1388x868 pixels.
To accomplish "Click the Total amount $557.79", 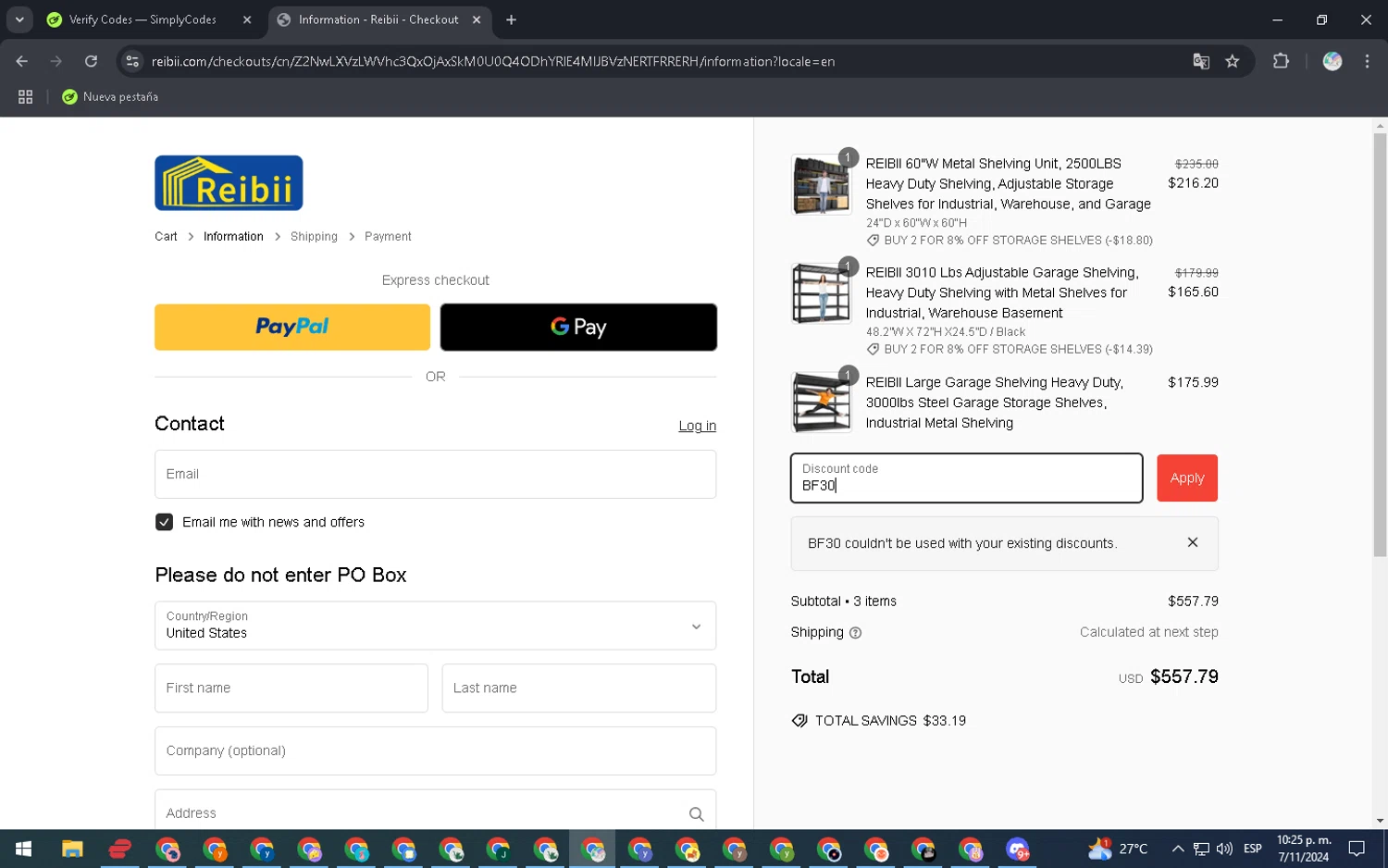I will pos(1184,677).
